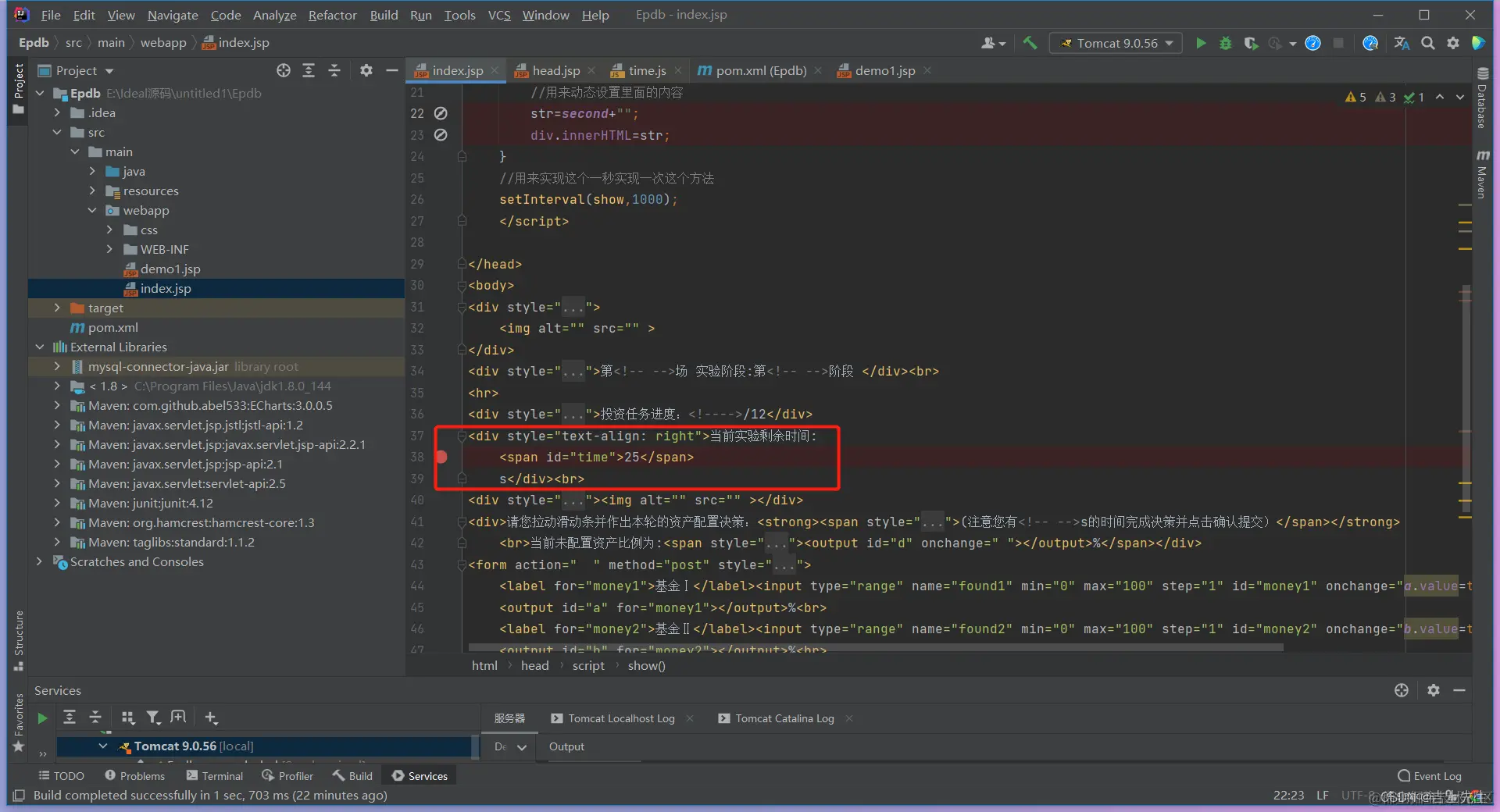Open IDE settings gear in main toolbar
The height and width of the screenshot is (812, 1500).
[1452, 43]
